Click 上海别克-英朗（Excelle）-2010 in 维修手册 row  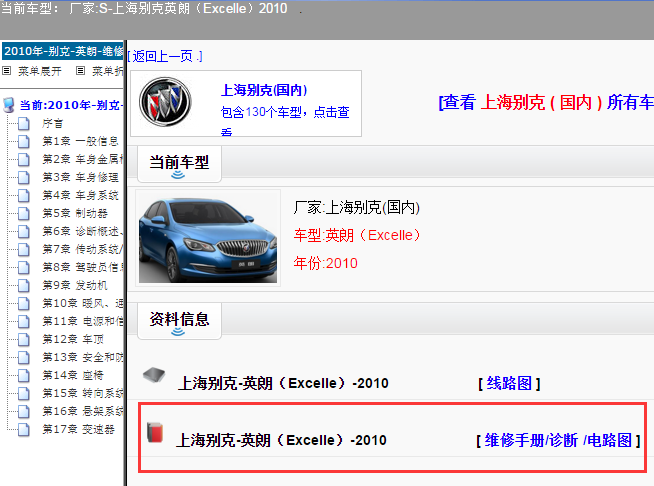[x=282, y=440]
